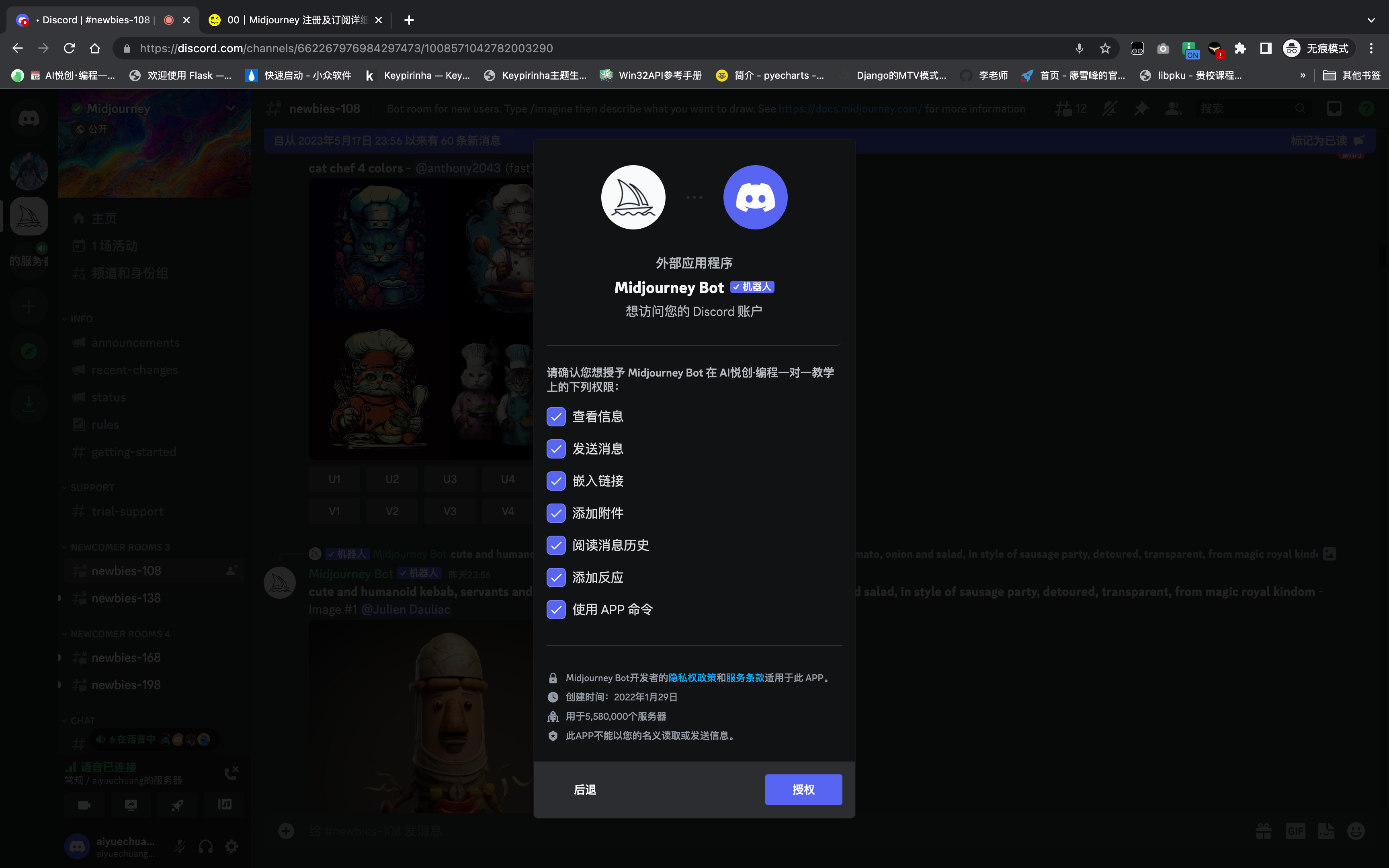Open user settings gear icon
The image size is (1389, 868).
pos(232,846)
